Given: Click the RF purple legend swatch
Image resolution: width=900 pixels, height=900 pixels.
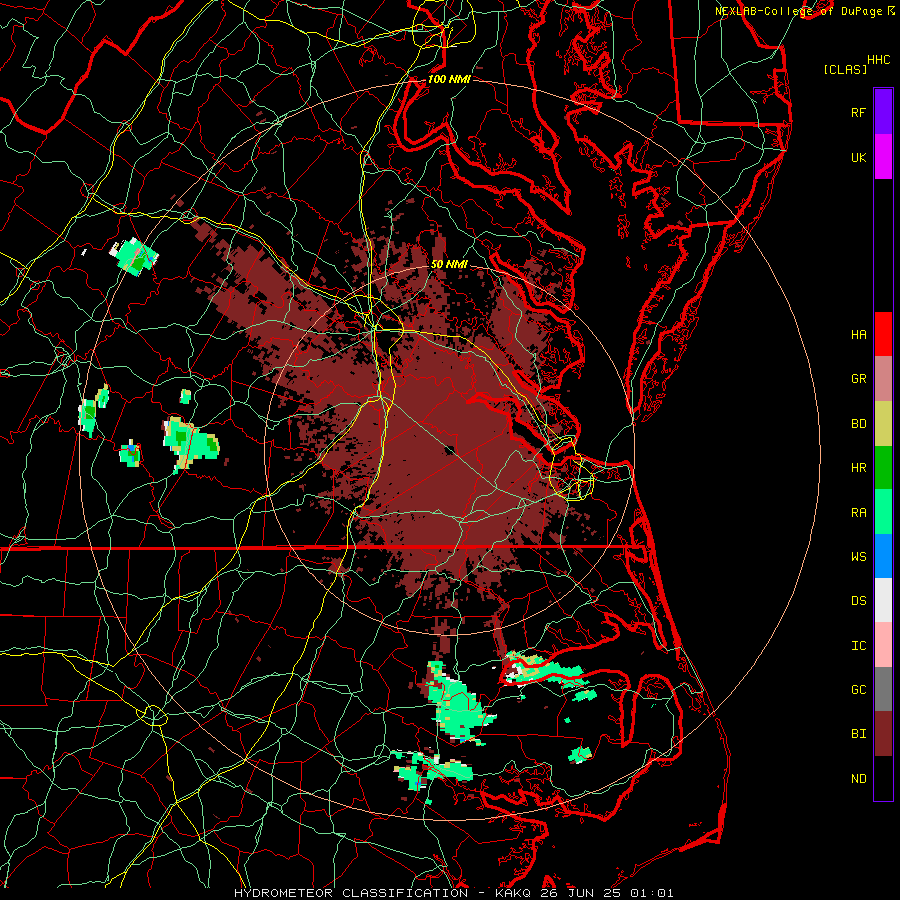Looking at the screenshot, I should click(883, 112).
